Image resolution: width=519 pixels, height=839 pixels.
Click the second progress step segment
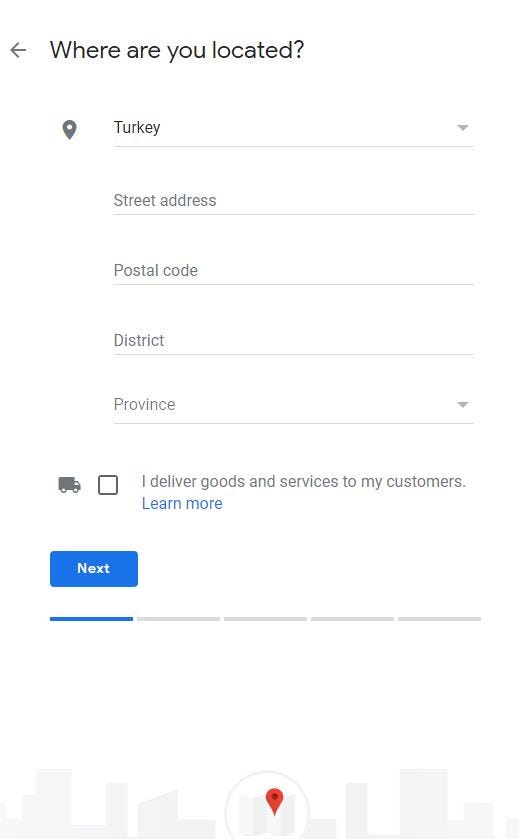pyautogui.click(x=178, y=619)
